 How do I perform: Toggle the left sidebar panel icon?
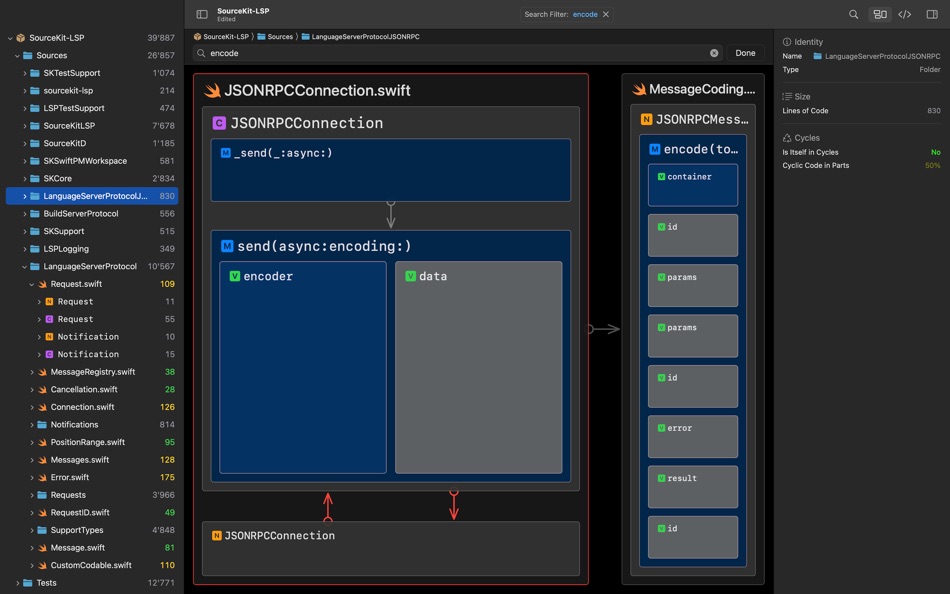click(x=202, y=14)
